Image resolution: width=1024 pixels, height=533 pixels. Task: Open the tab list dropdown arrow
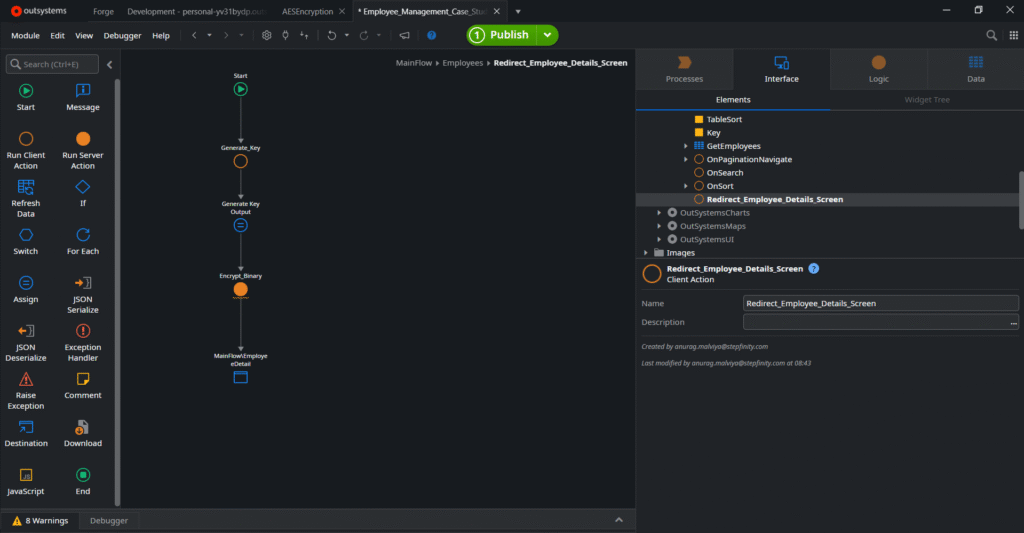pos(518,11)
